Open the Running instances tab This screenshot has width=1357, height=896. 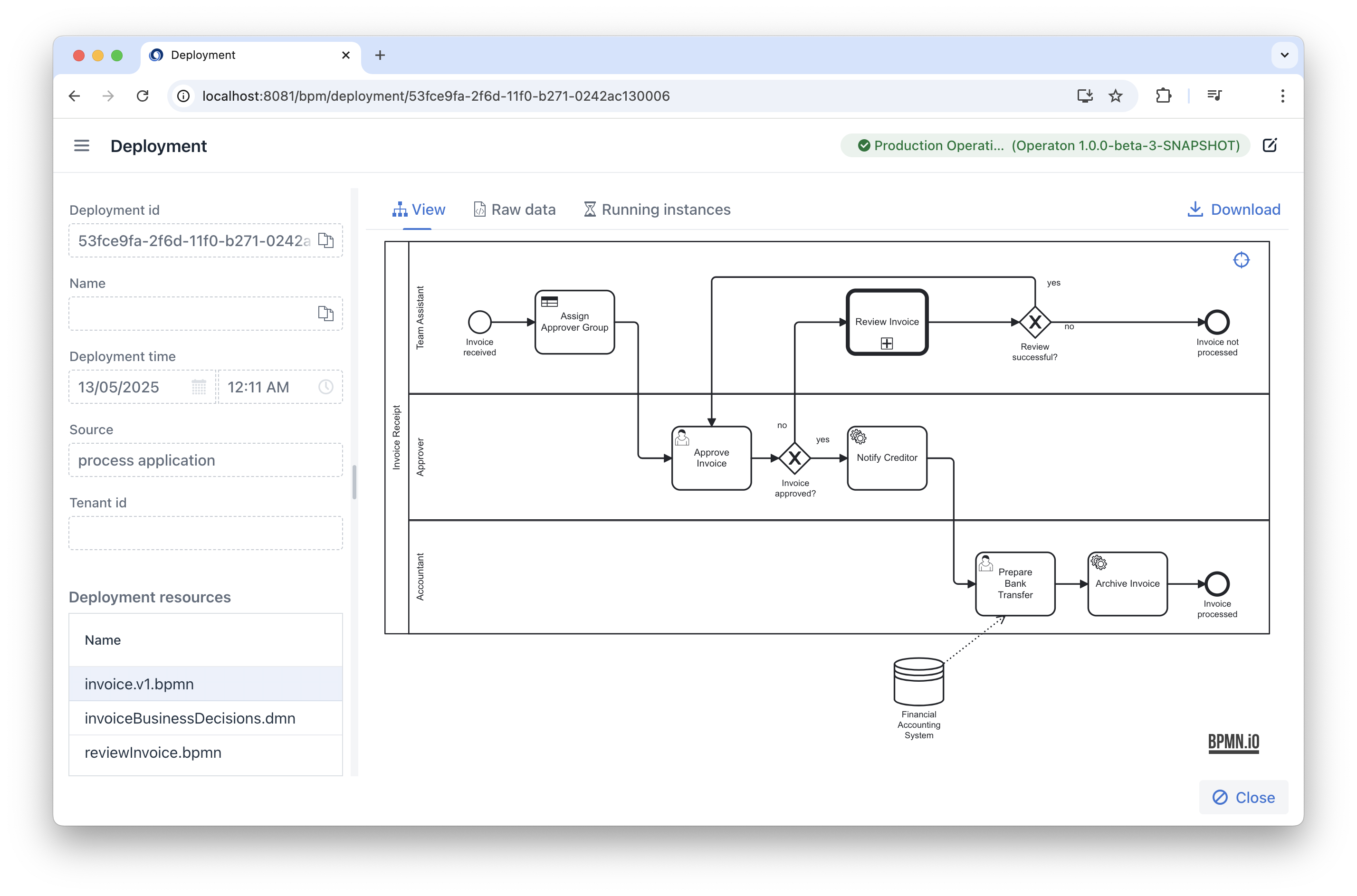coord(657,210)
